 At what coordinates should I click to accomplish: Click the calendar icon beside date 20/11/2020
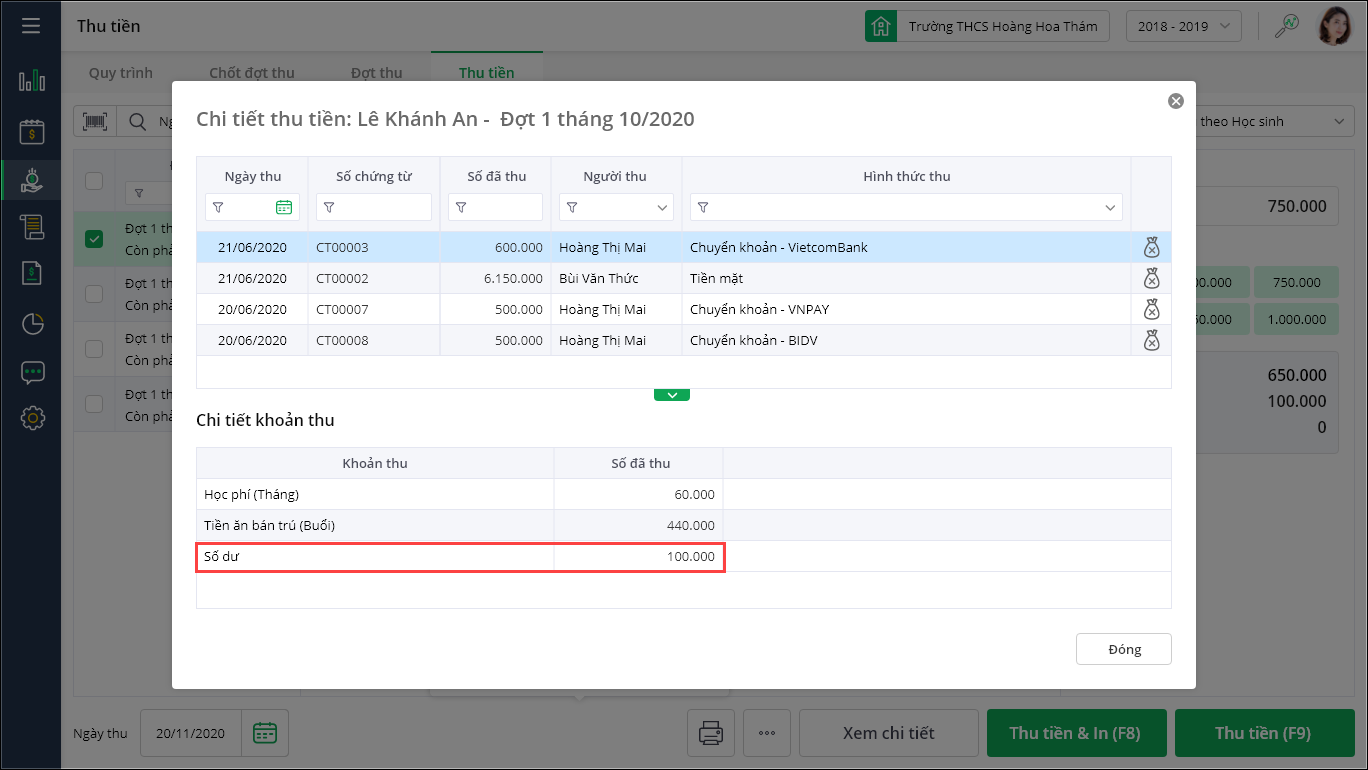(x=264, y=733)
